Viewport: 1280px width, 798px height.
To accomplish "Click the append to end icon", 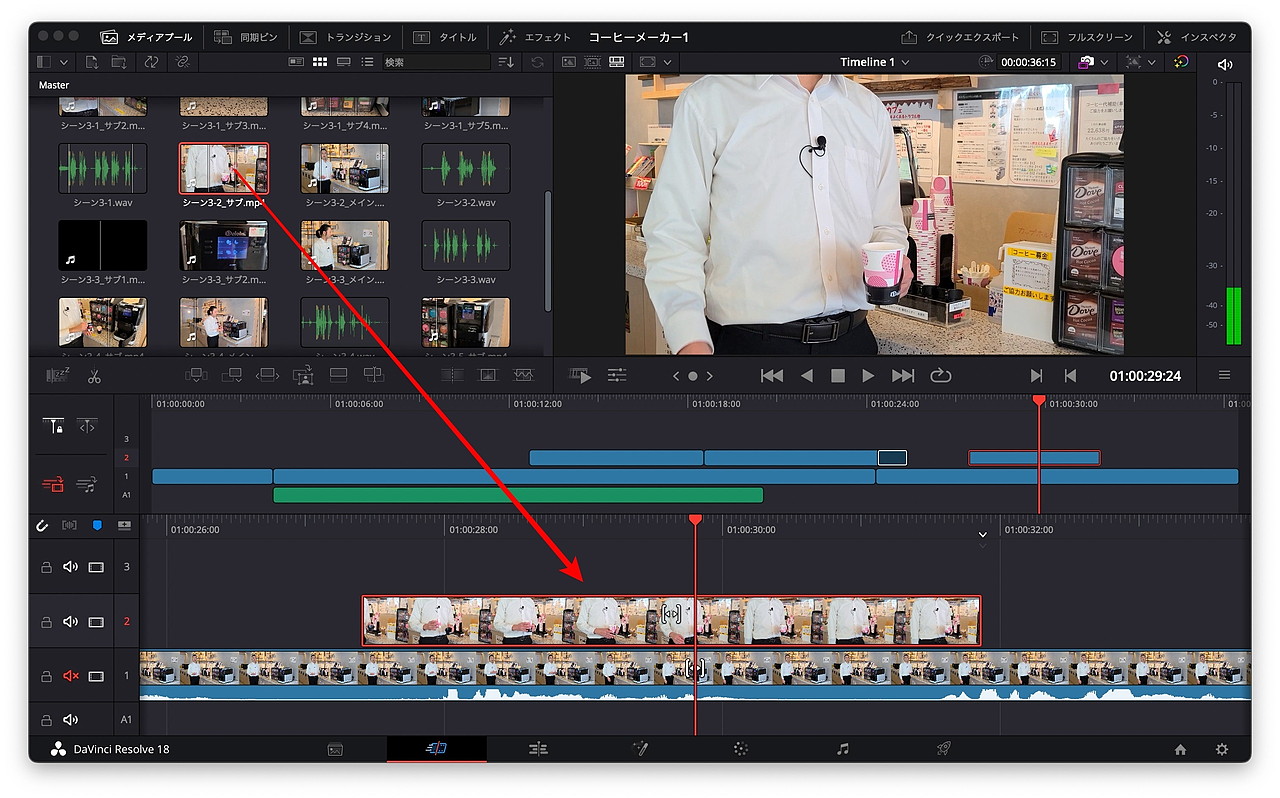I will pos(232,375).
